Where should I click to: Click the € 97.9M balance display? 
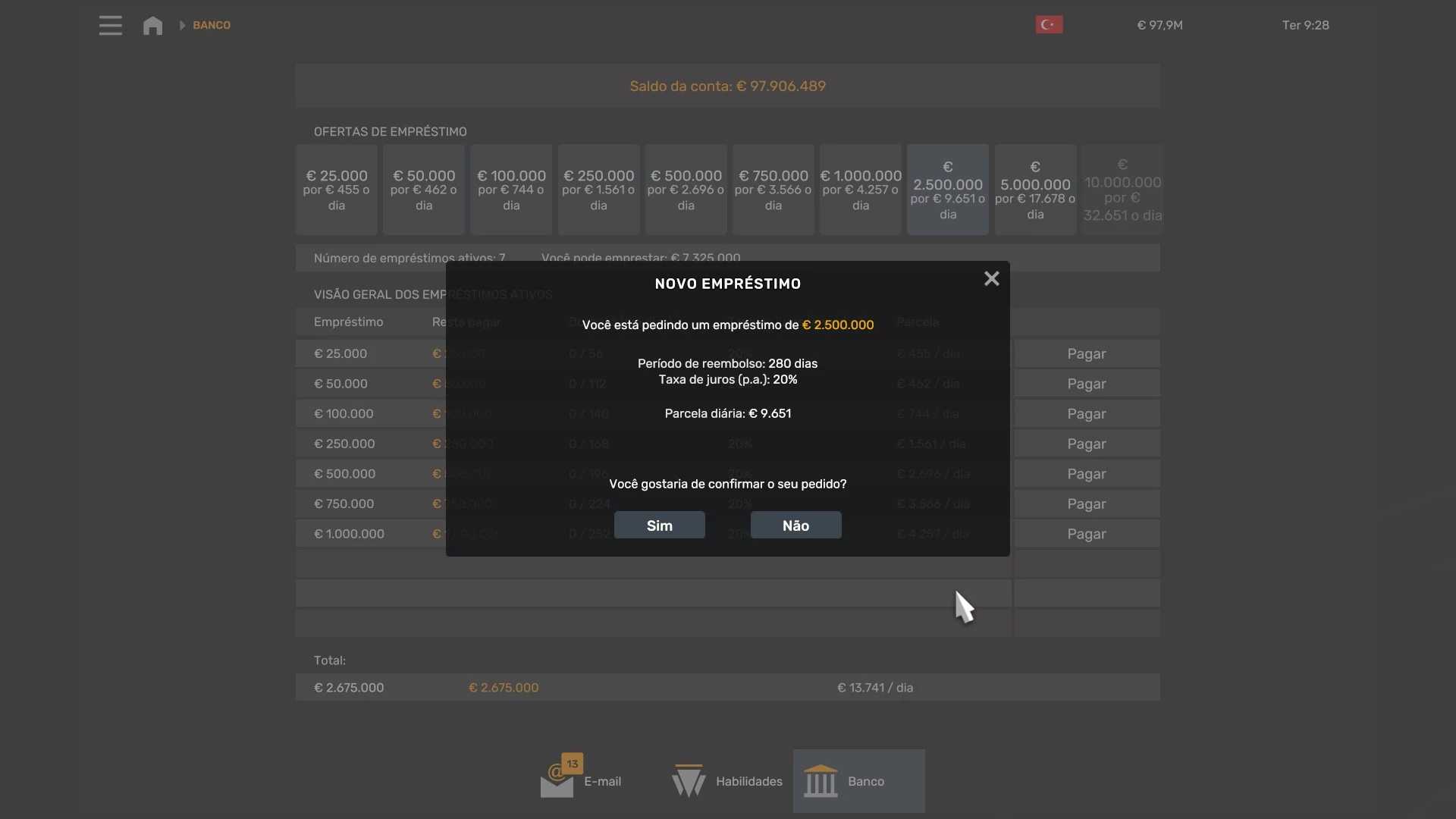1159,25
